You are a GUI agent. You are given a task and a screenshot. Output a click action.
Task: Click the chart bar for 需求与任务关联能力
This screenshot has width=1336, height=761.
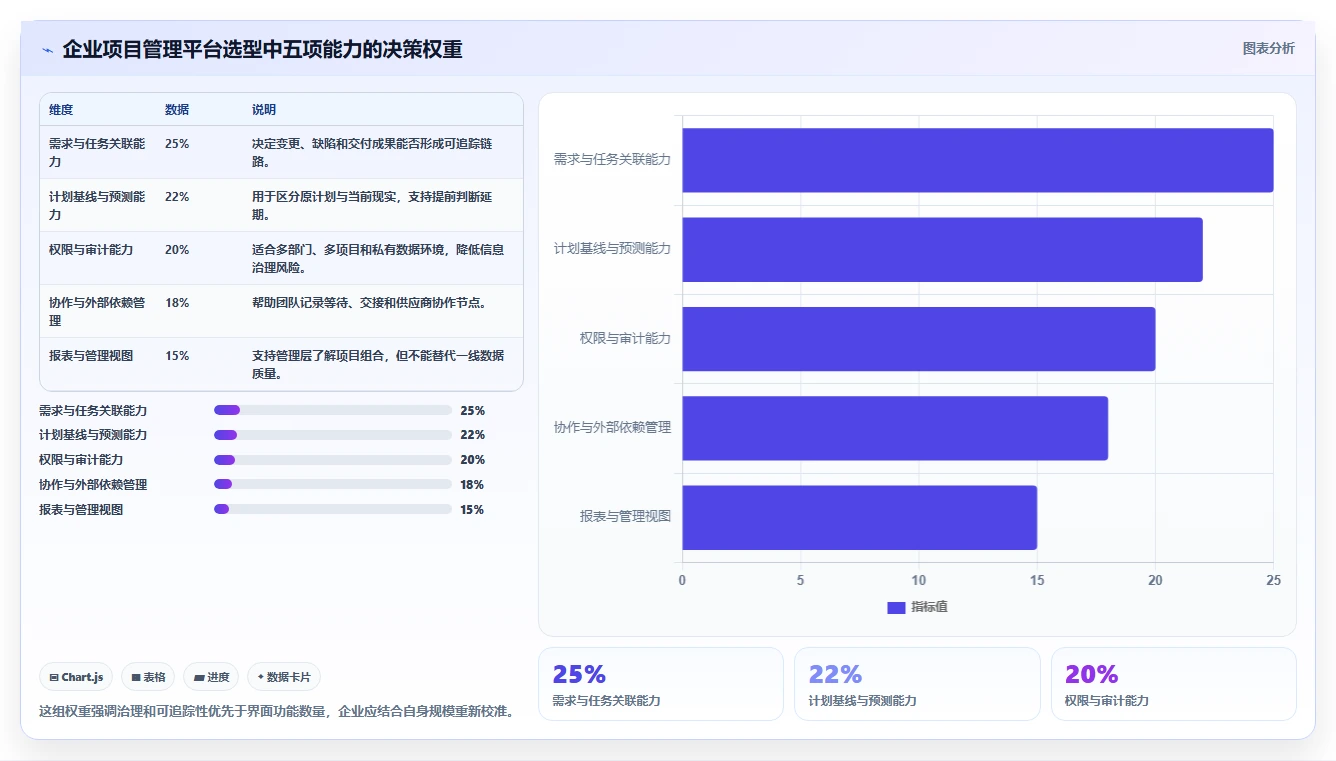tap(978, 160)
